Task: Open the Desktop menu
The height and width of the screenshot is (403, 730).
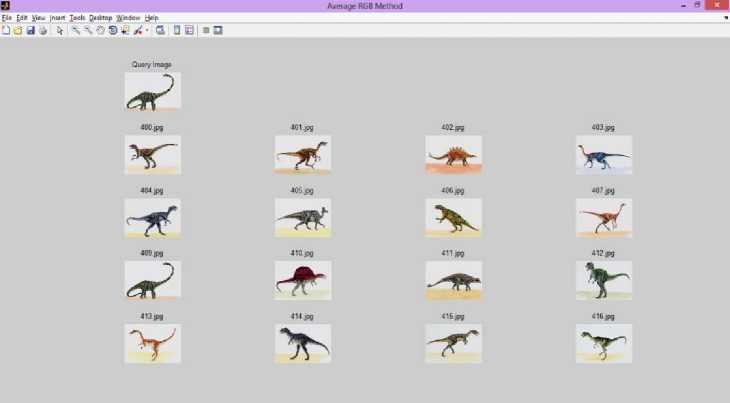Action: (x=100, y=18)
